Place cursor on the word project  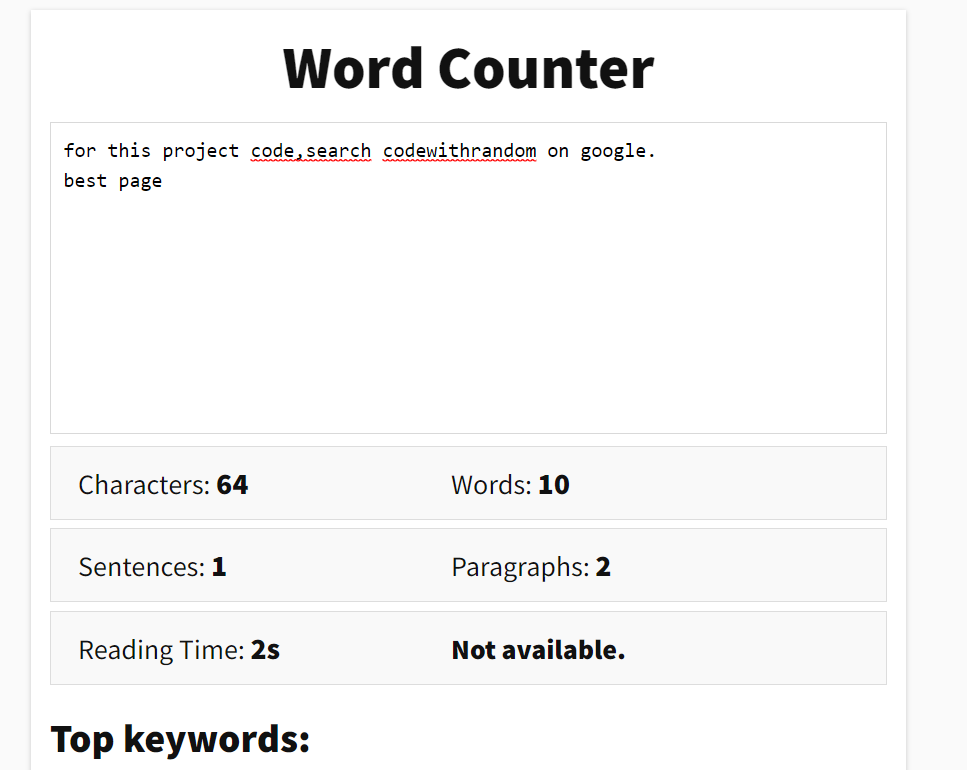201,151
